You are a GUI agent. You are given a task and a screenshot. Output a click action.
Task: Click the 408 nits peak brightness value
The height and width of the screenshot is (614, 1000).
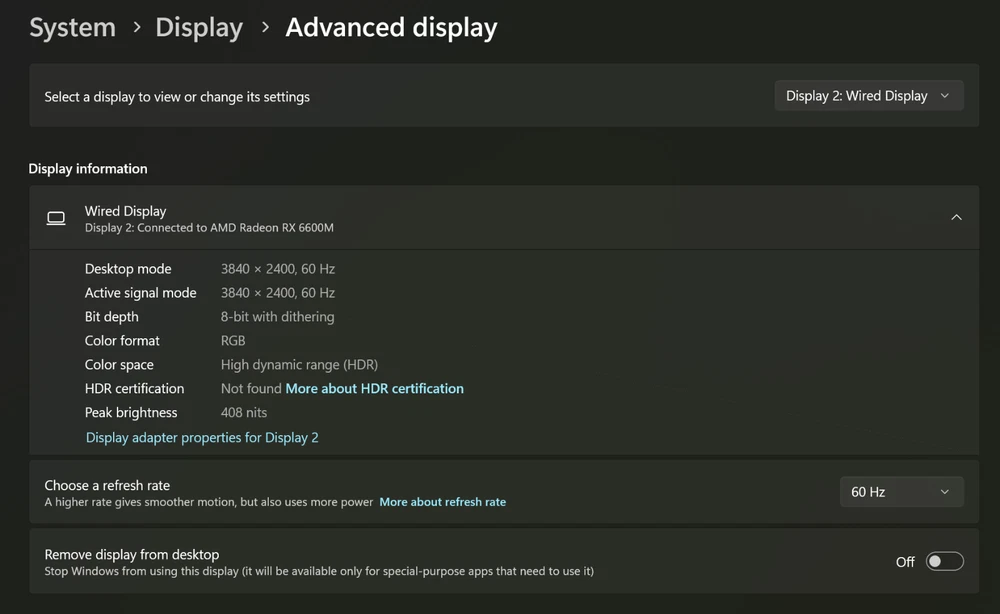(244, 413)
